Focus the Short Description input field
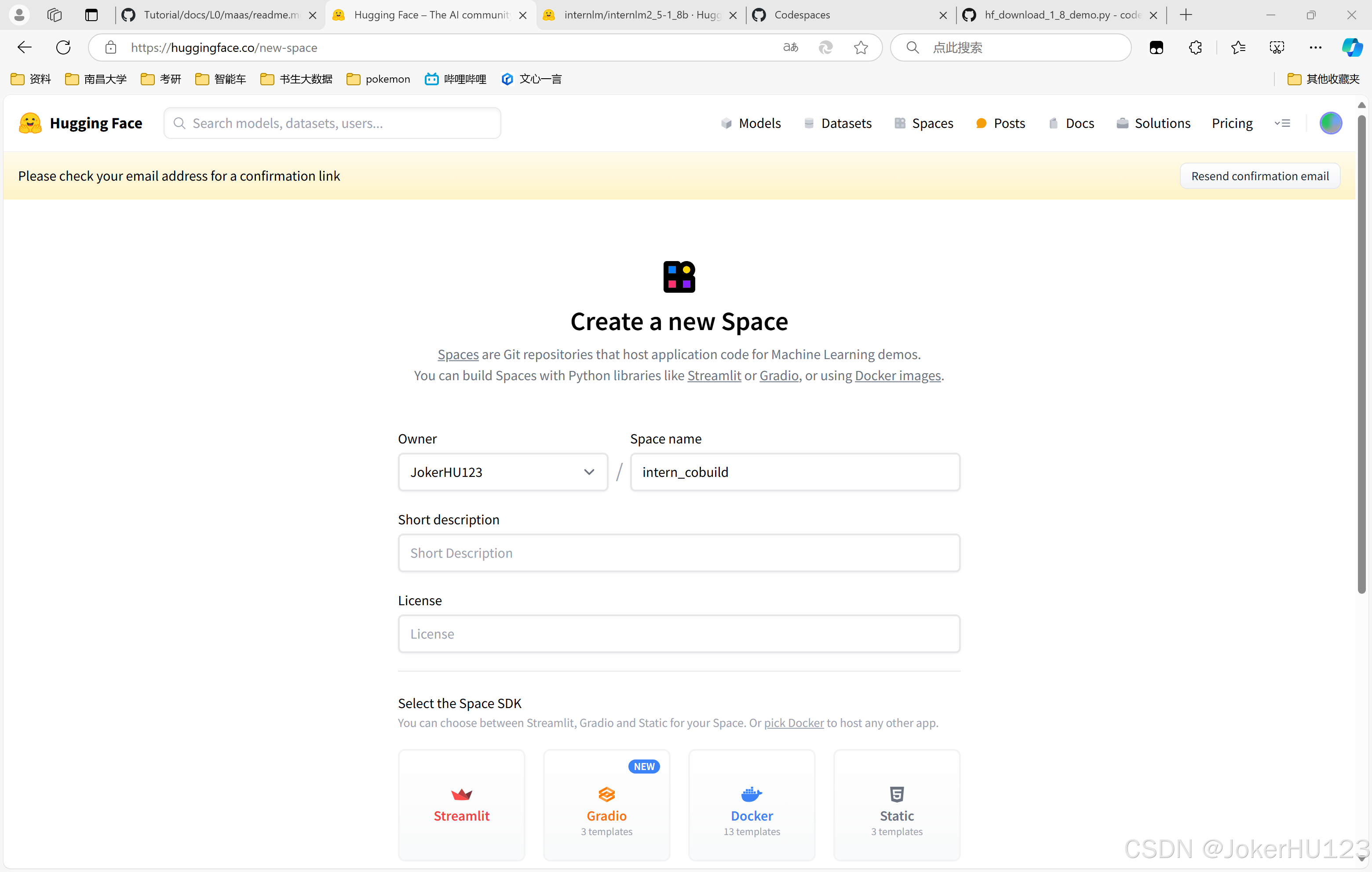The height and width of the screenshot is (872, 1372). [x=679, y=552]
